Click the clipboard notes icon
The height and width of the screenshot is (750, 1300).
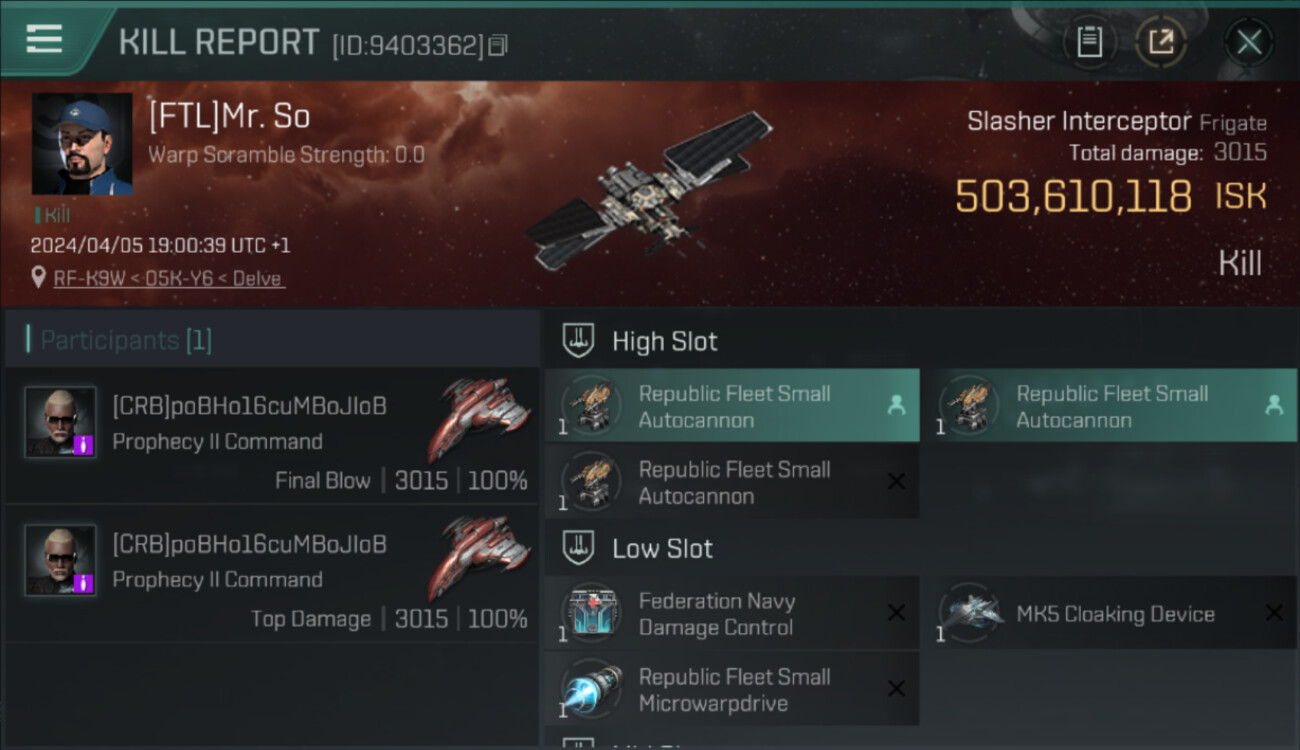[x=1089, y=42]
